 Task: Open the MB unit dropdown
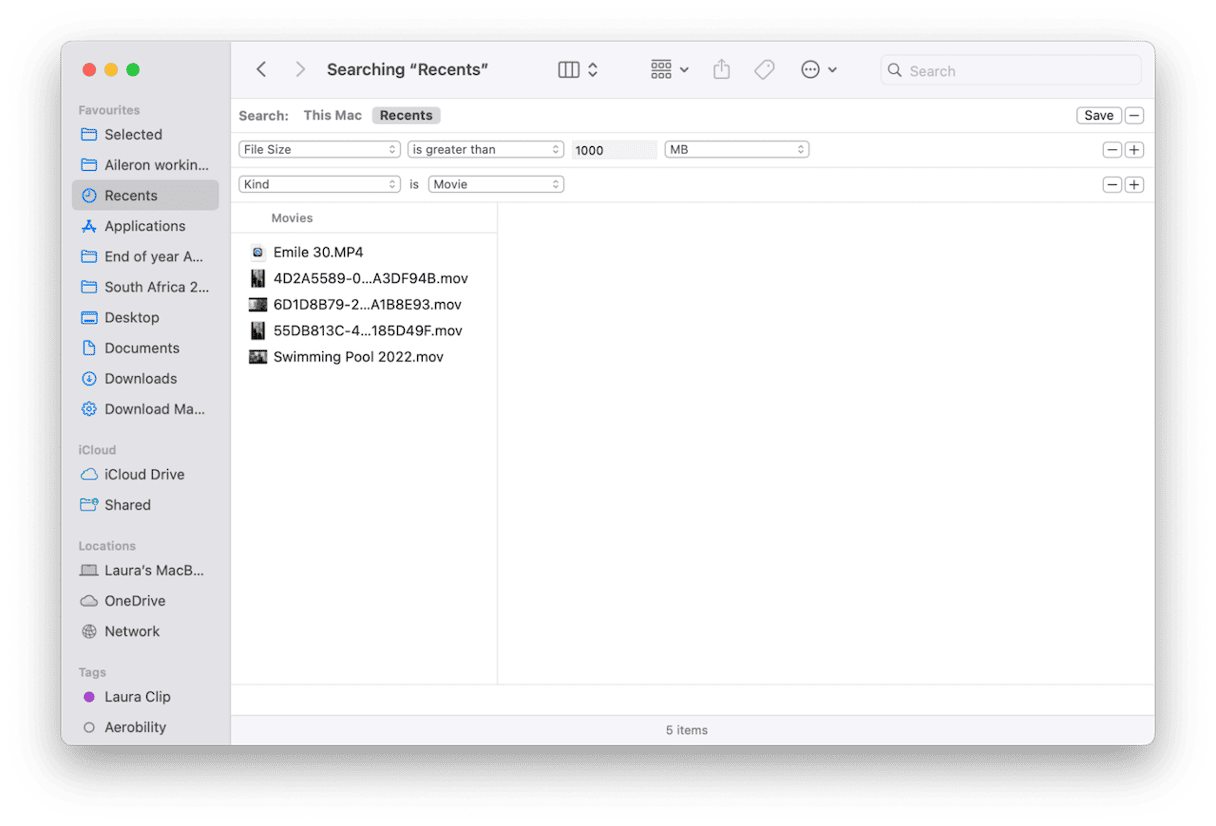(x=737, y=149)
